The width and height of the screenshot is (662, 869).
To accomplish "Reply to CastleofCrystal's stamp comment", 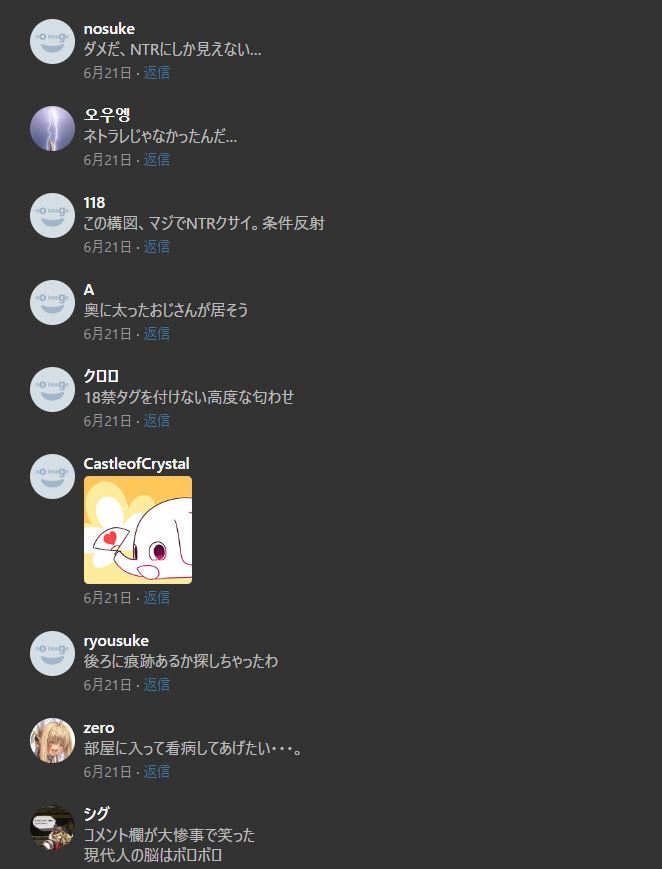I will click(x=157, y=597).
